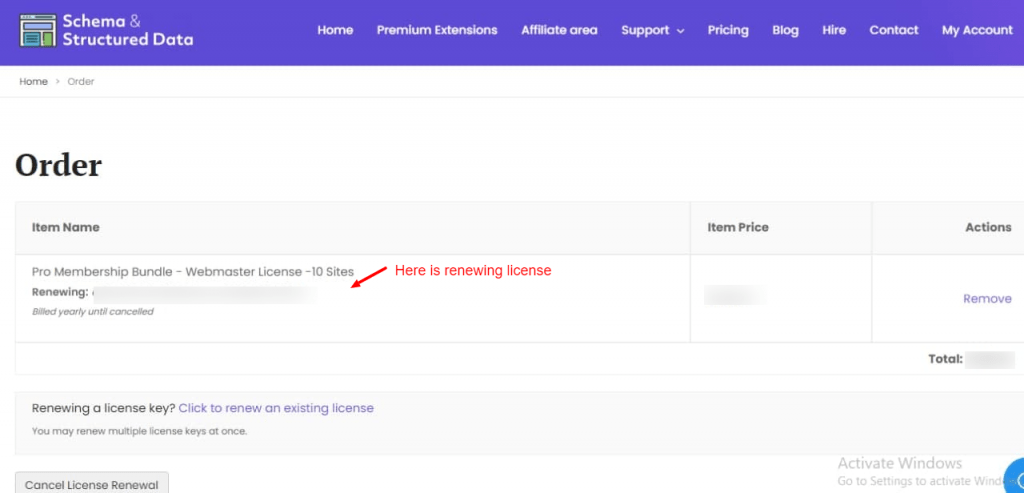Image resolution: width=1024 pixels, height=493 pixels.
Task: Open the Contact page
Action: pos(894,30)
